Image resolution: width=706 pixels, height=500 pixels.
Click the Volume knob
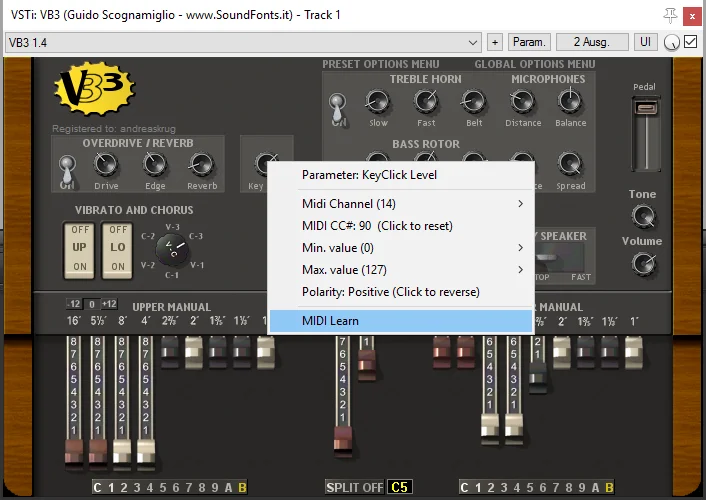click(643, 264)
